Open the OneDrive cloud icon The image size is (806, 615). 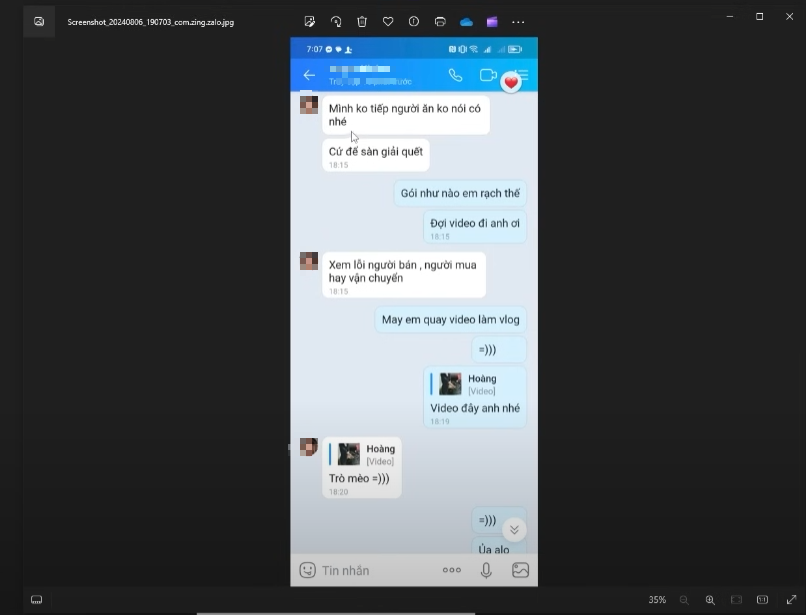(x=466, y=21)
